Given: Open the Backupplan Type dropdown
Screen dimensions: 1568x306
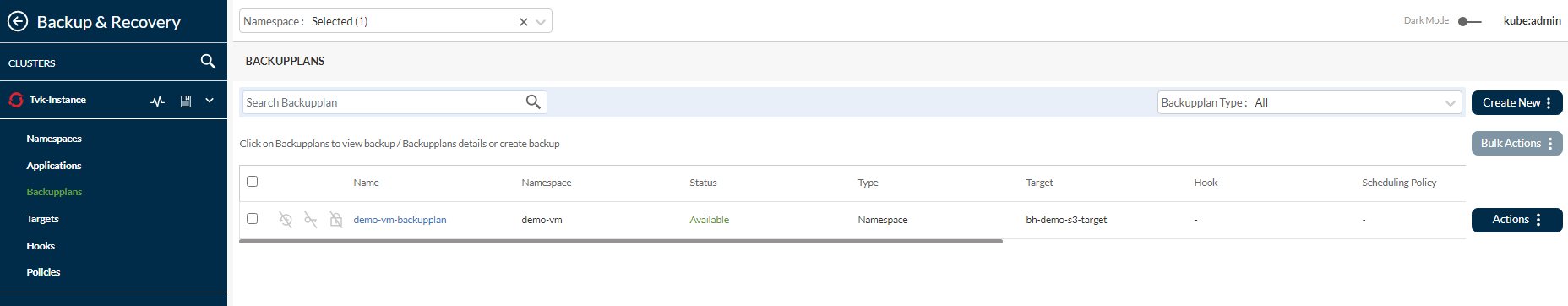Looking at the screenshot, I should (1309, 102).
